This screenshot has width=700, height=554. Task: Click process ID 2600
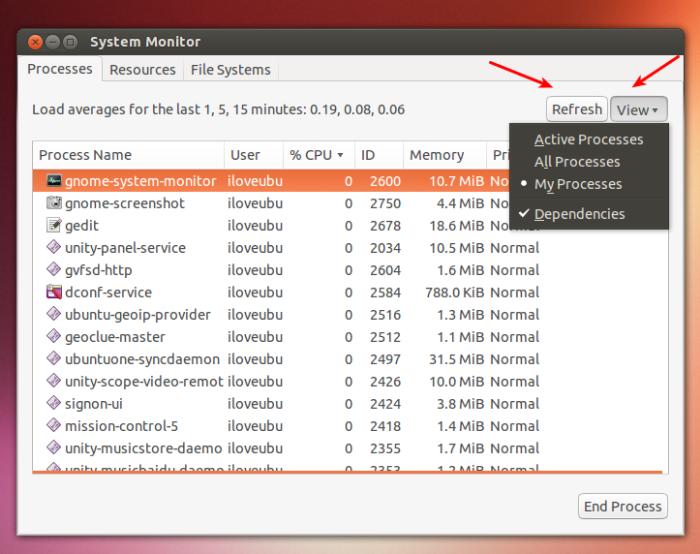385,181
